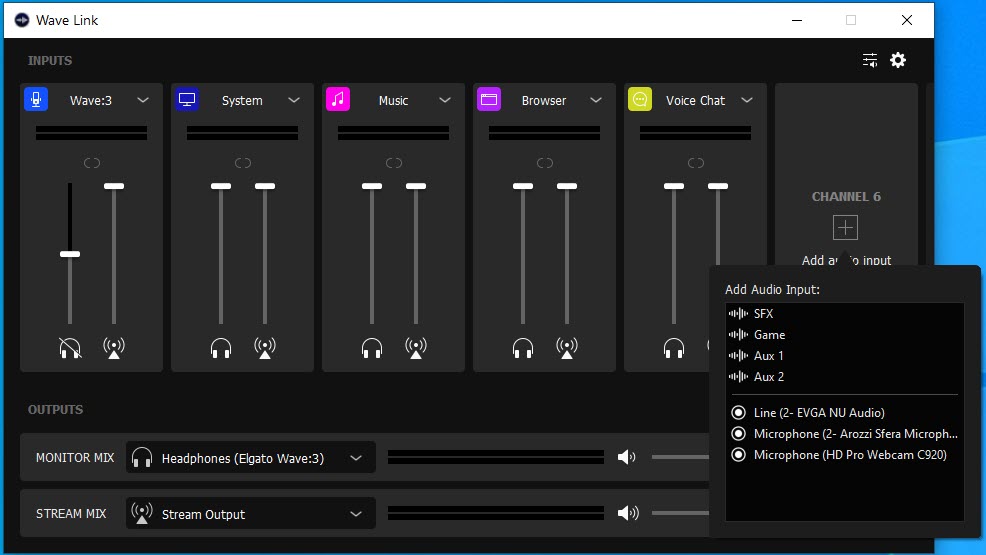
Task: Click the Stream Mix output level meter
Action: click(x=496, y=513)
